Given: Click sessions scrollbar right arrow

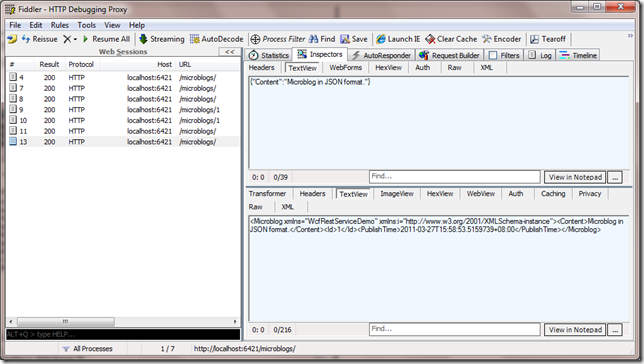Looking at the screenshot, I should tap(235, 321).
